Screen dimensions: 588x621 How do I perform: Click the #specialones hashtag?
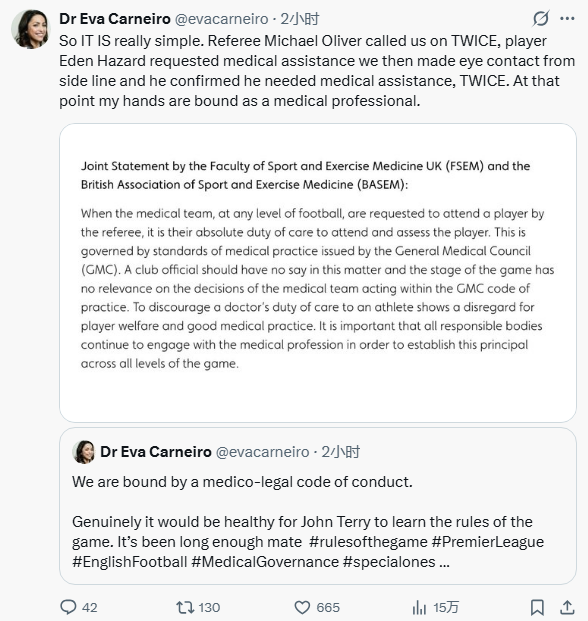(x=389, y=562)
